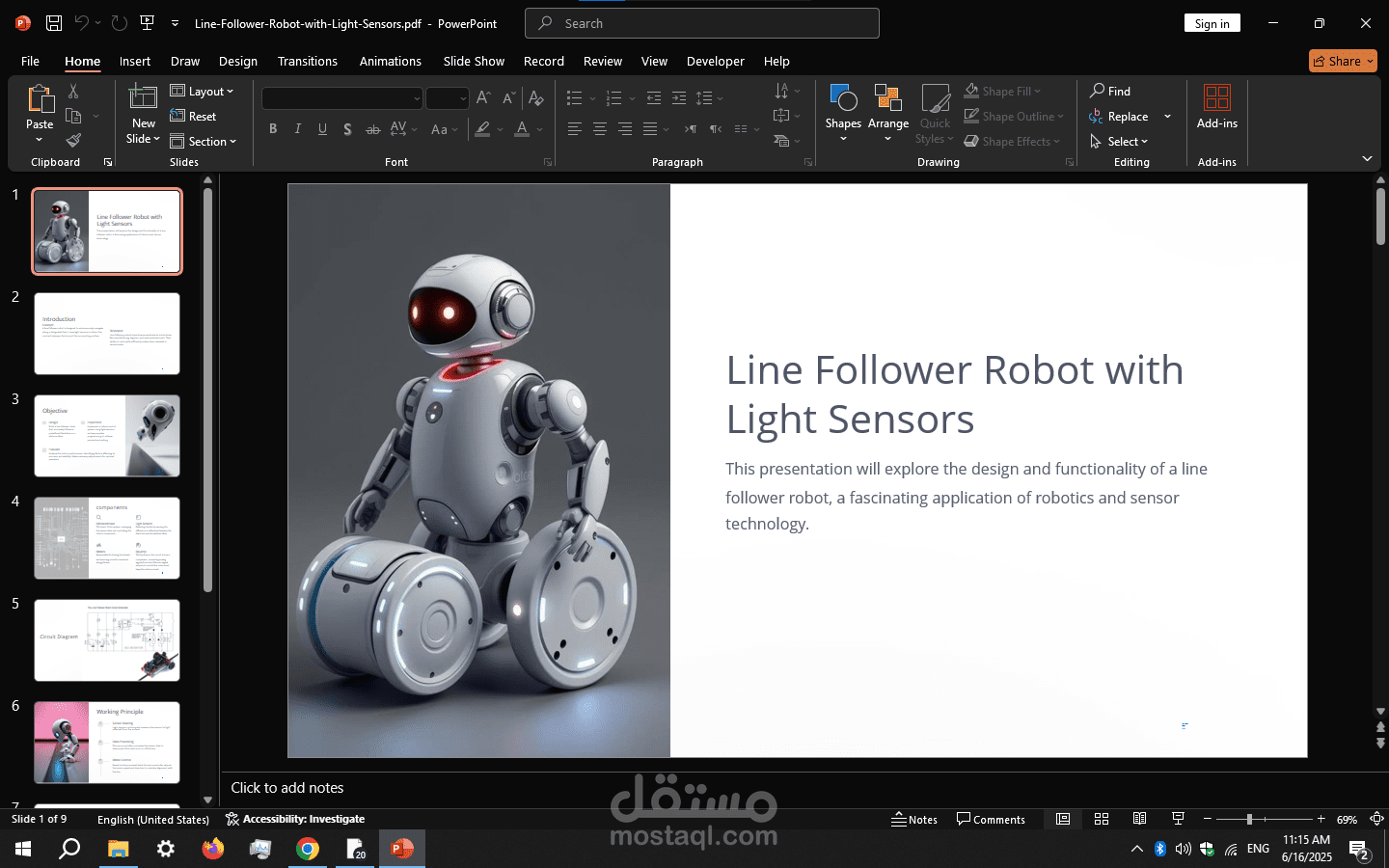1389x868 pixels.
Task: Open the Windows Start menu
Action: pyautogui.click(x=23, y=849)
